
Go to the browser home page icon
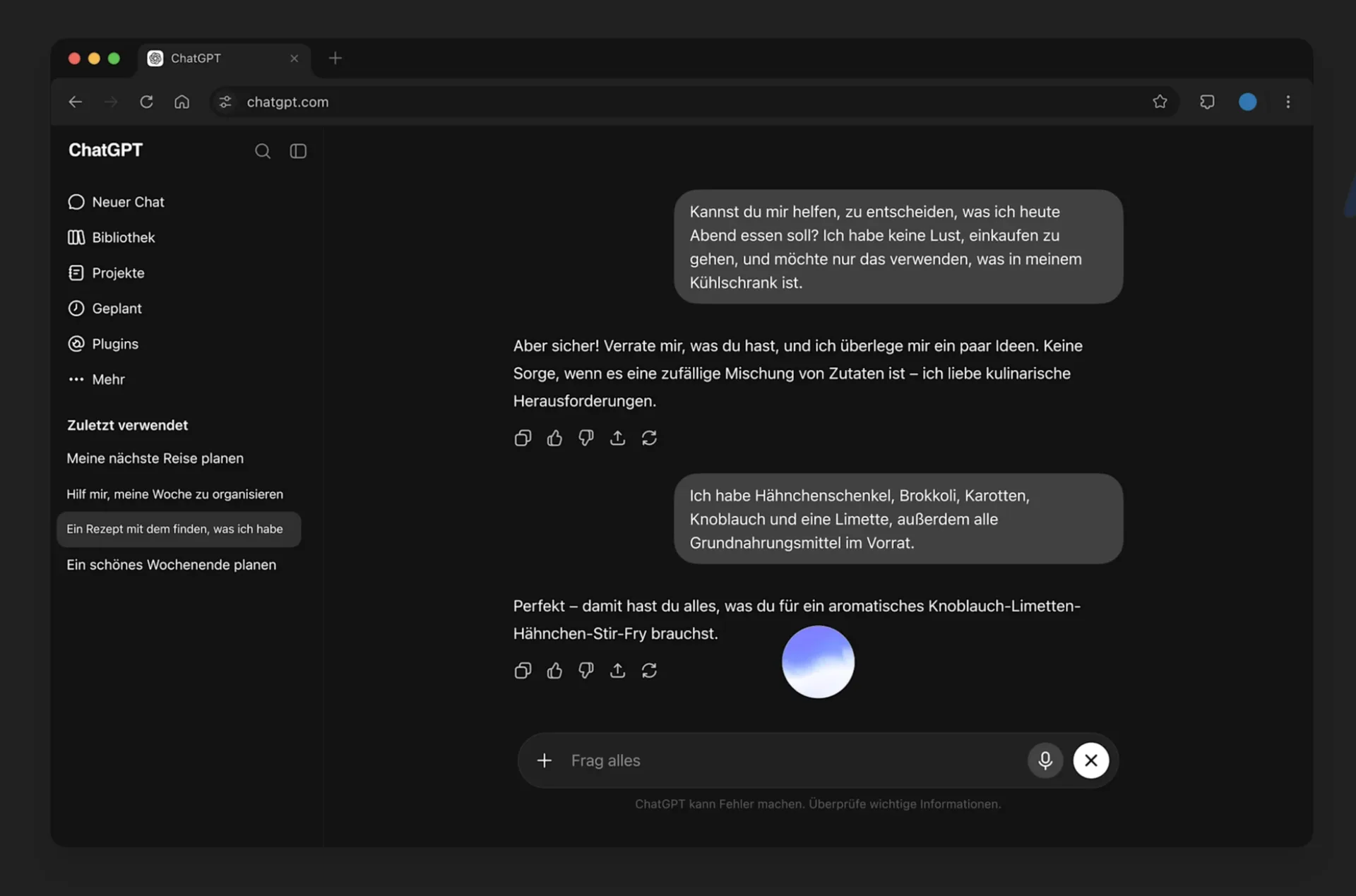click(x=182, y=102)
